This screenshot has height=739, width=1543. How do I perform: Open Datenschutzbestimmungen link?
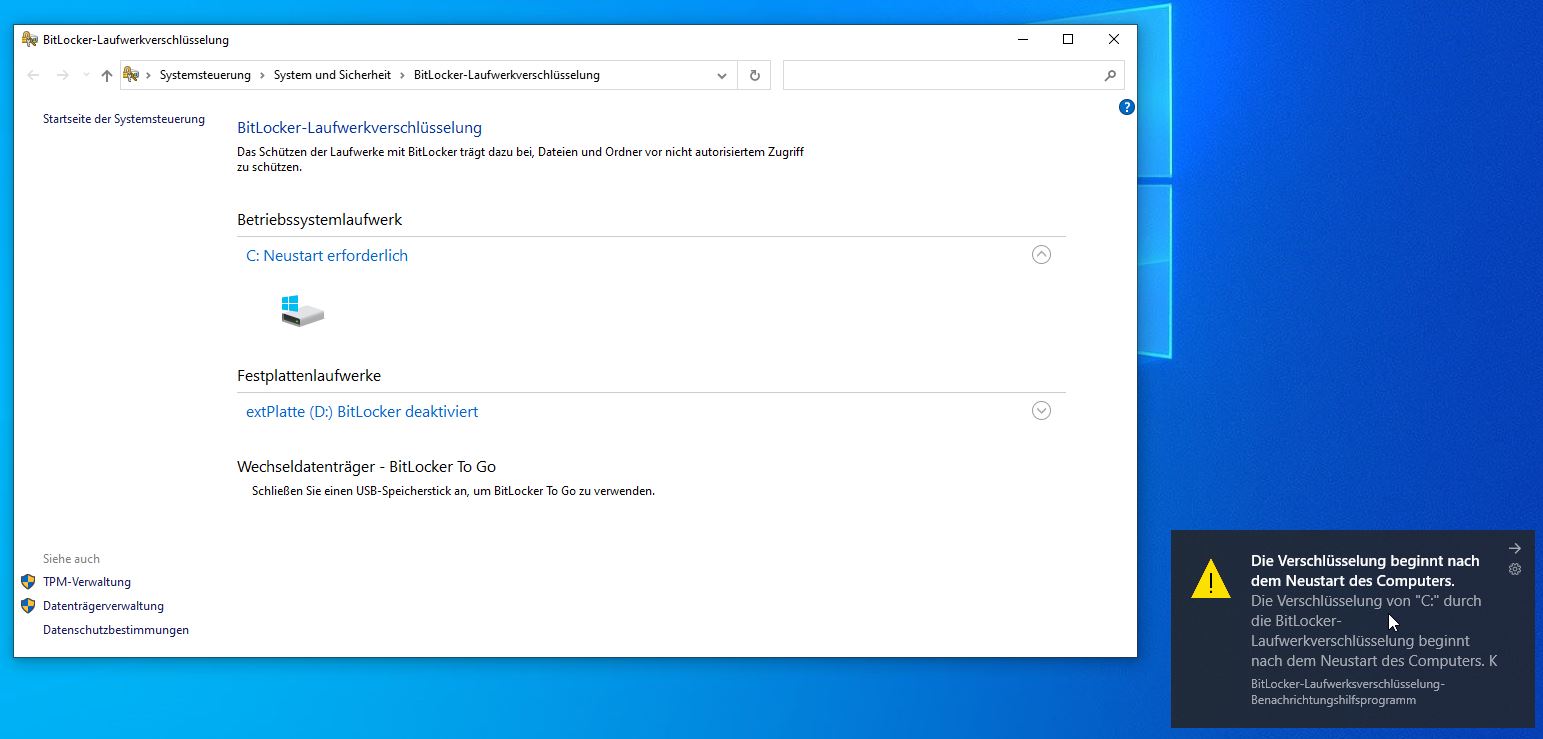coord(116,630)
